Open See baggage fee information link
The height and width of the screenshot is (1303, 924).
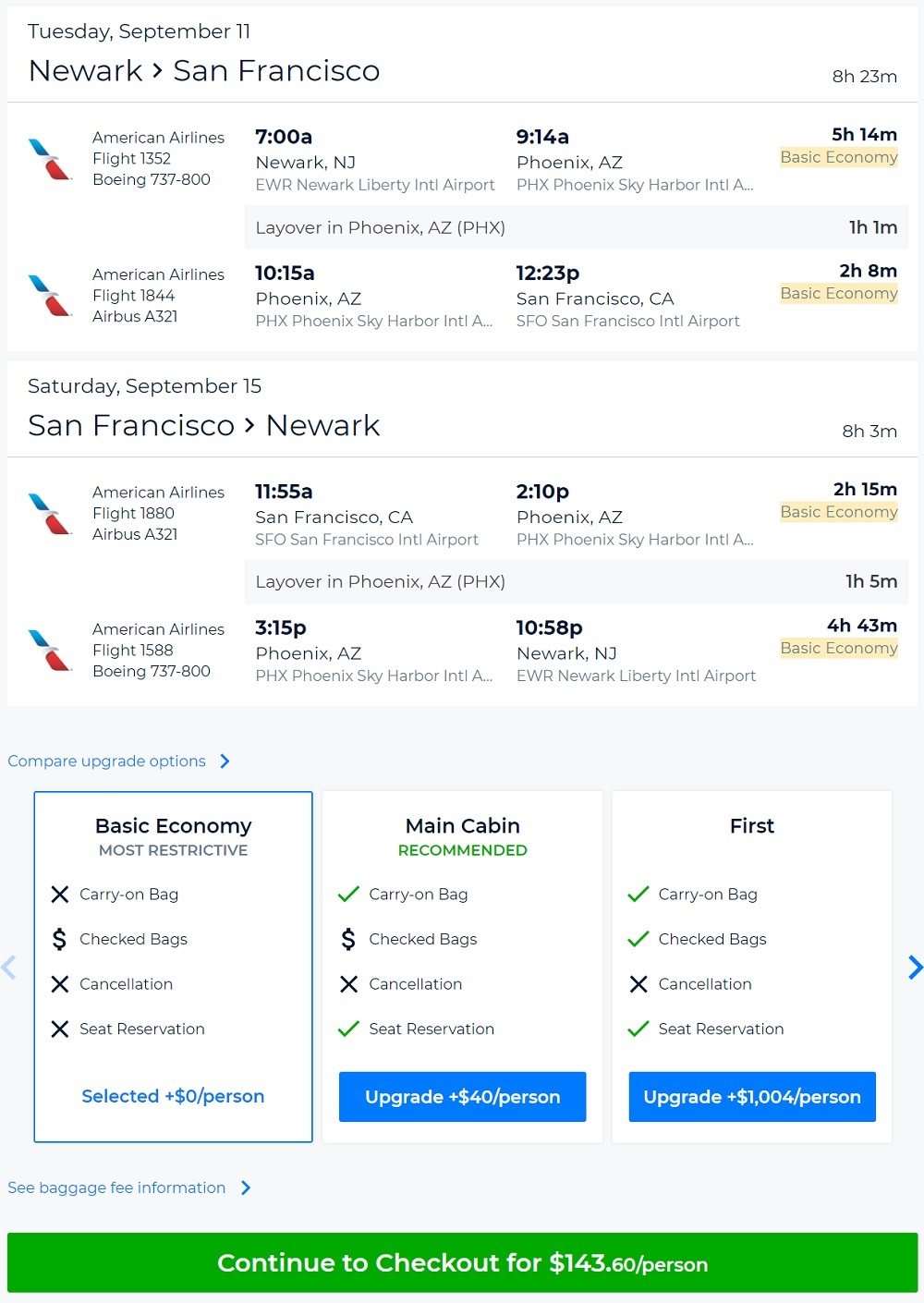(x=116, y=1188)
